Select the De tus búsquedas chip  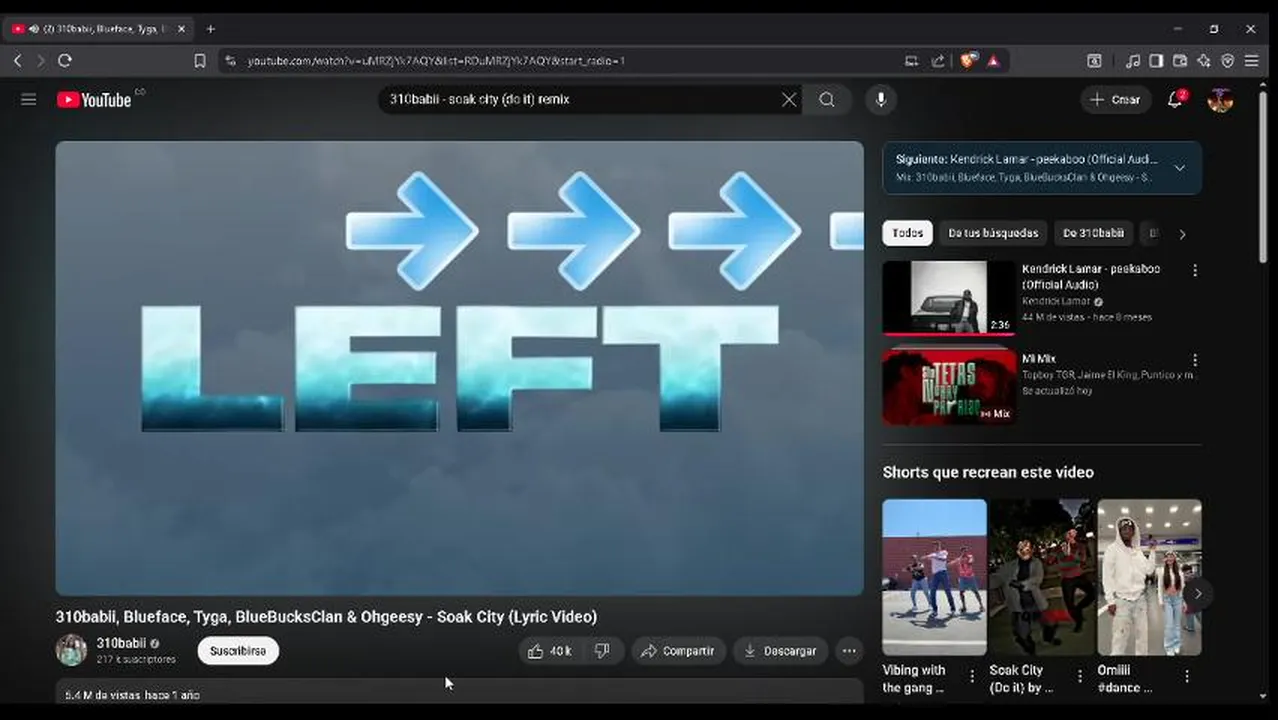click(x=993, y=233)
